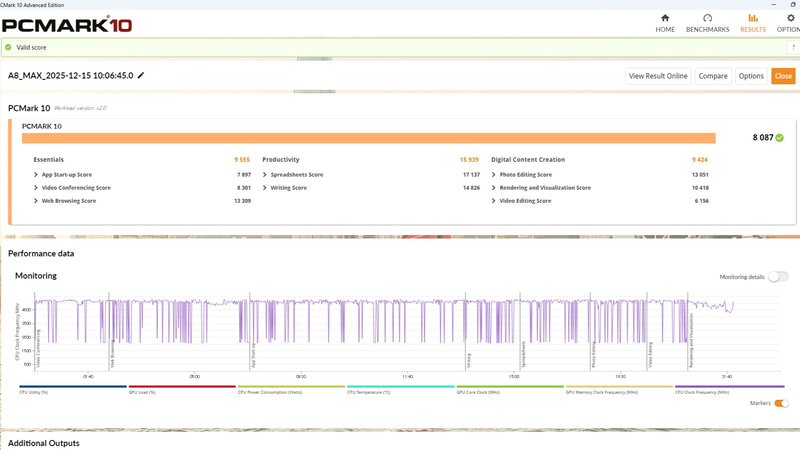Image resolution: width=800 pixels, height=450 pixels.
Task: Close the result with orange Close button
Action: [x=783, y=76]
